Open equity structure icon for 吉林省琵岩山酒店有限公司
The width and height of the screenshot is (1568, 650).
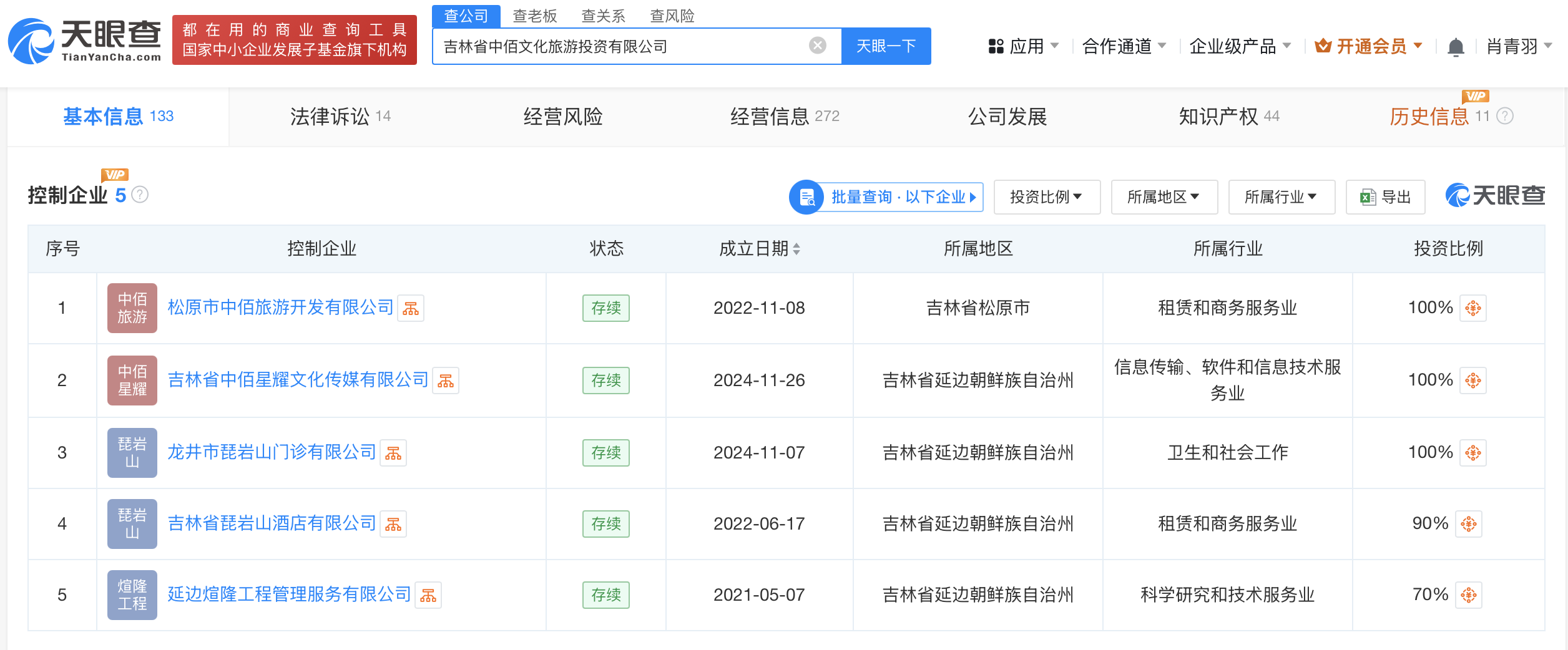[x=393, y=524]
